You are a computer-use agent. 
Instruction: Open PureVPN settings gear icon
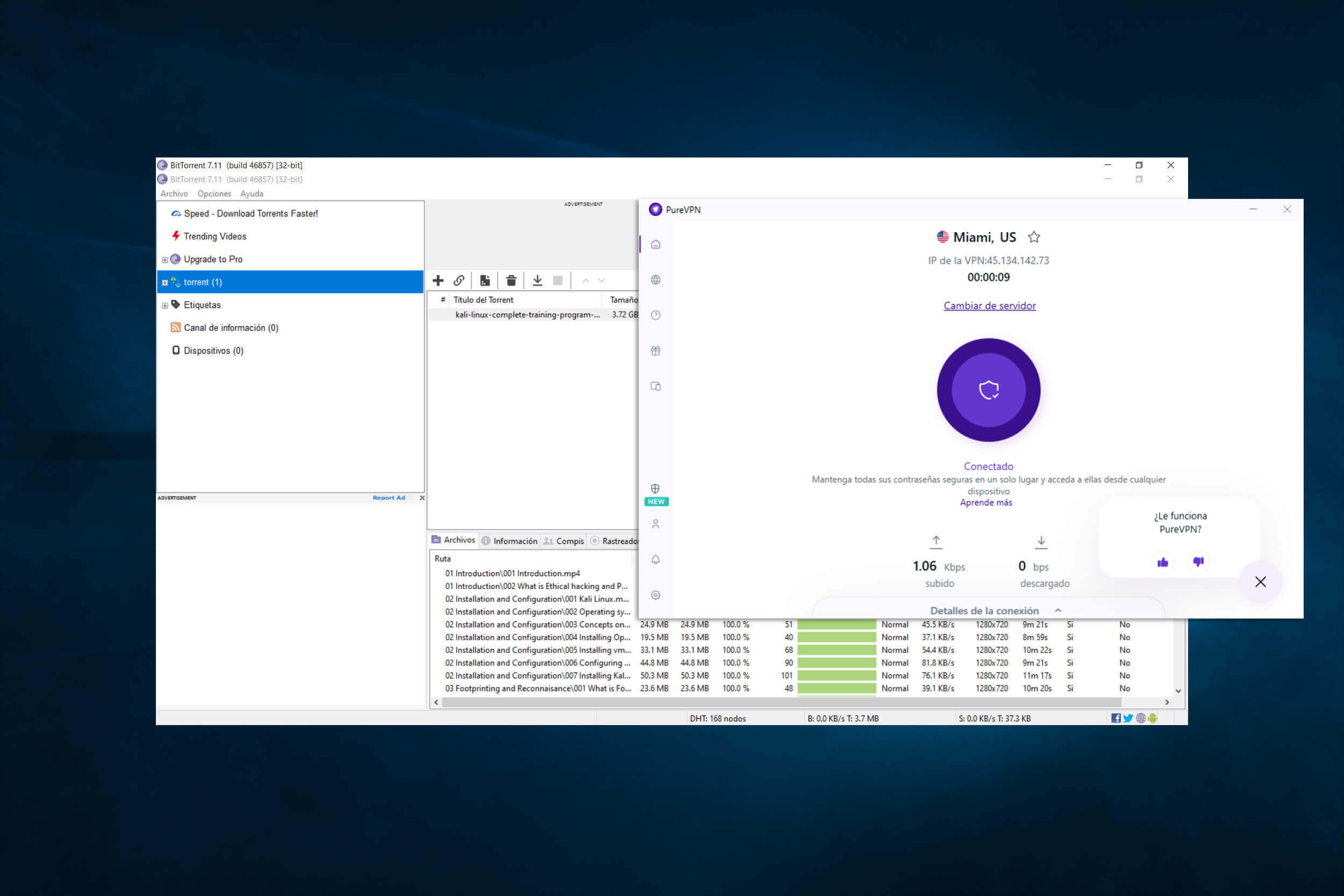[x=655, y=595]
